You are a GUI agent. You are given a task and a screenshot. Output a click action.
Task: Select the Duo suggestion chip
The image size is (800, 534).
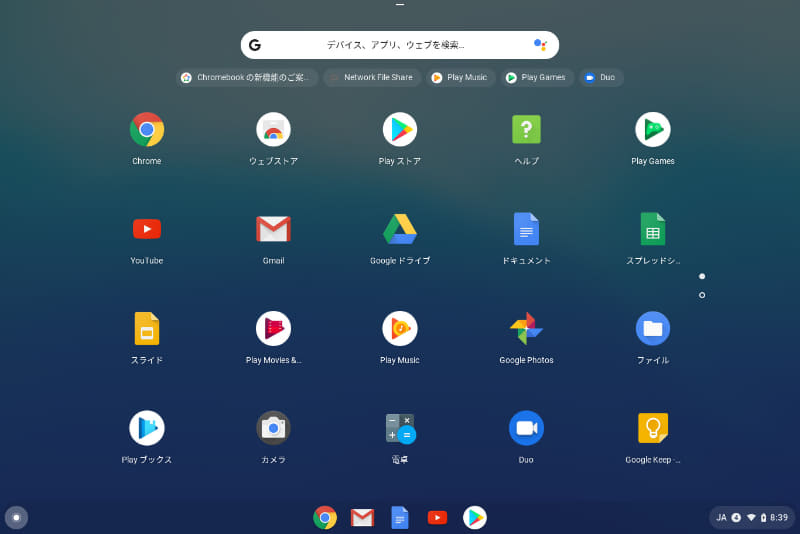(x=601, y=78)
